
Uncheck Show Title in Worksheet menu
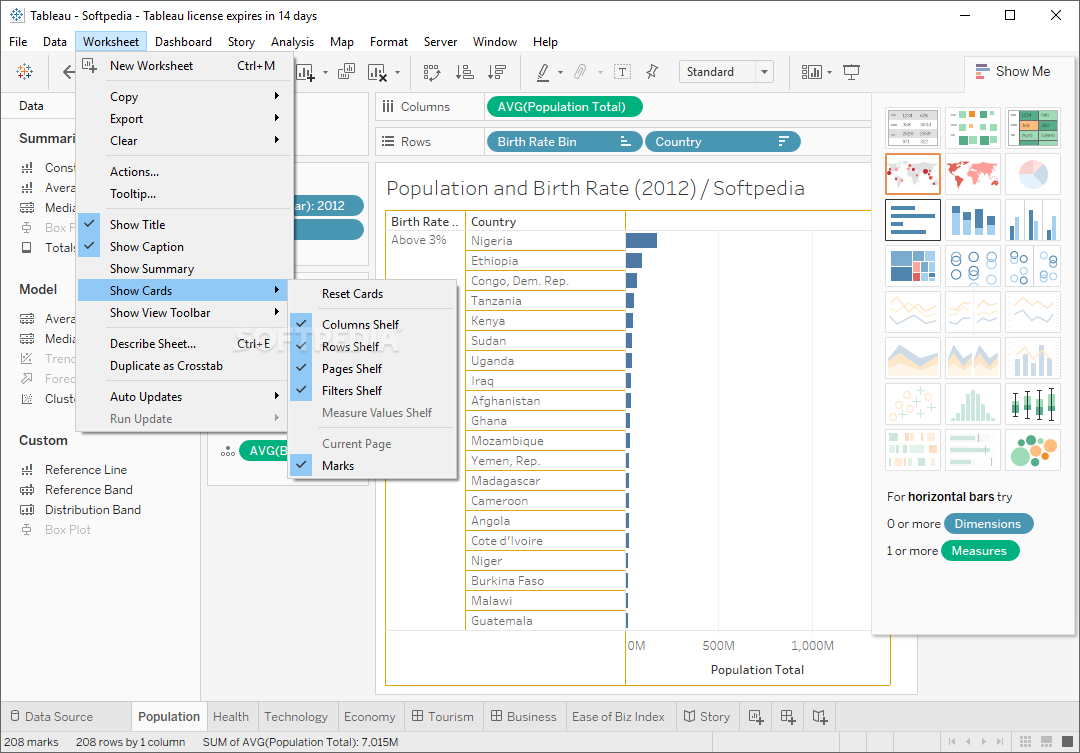[x=182, y=225]
